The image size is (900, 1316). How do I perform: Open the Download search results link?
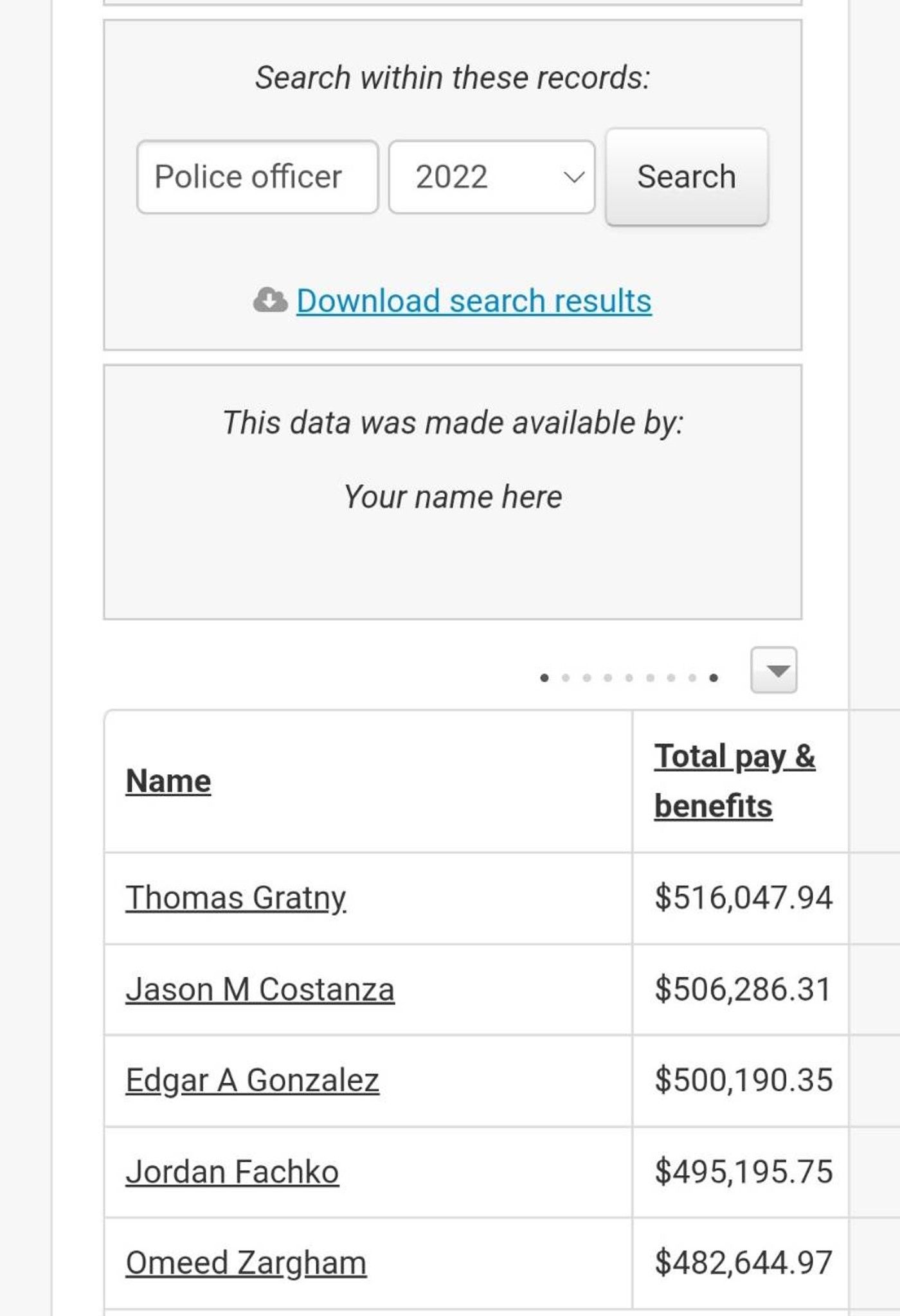(x=474, y=301)
